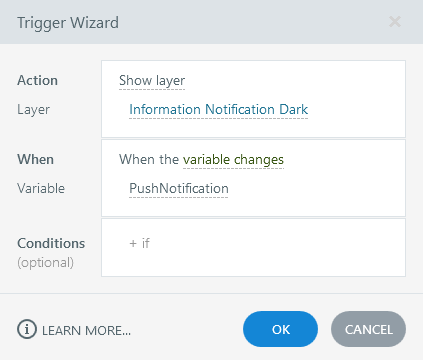Choose a different layer than Information Notification Dark

pyautogui.click(x=219, y=109)
